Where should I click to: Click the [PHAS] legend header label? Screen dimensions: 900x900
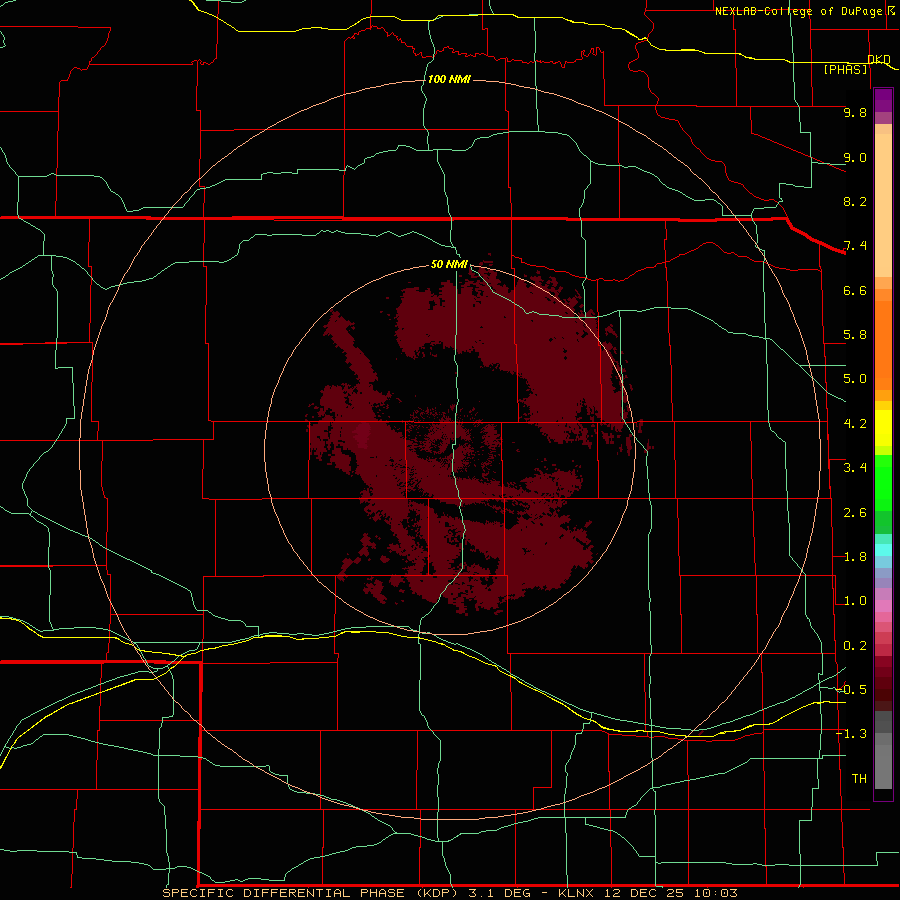[x=845, y=69]
